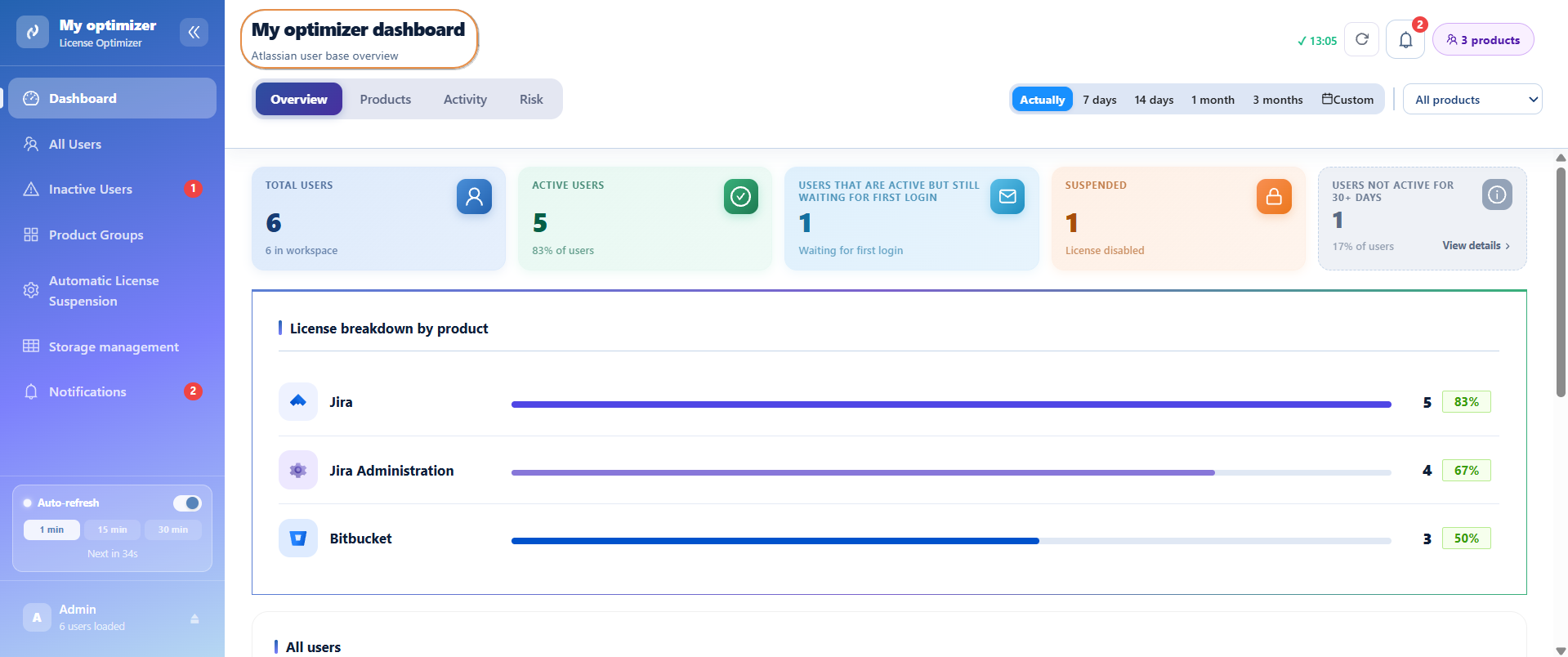The image size is (1568, 657).
Task: Click the Bitbucket usage bar
Action: tap(951, 540)
